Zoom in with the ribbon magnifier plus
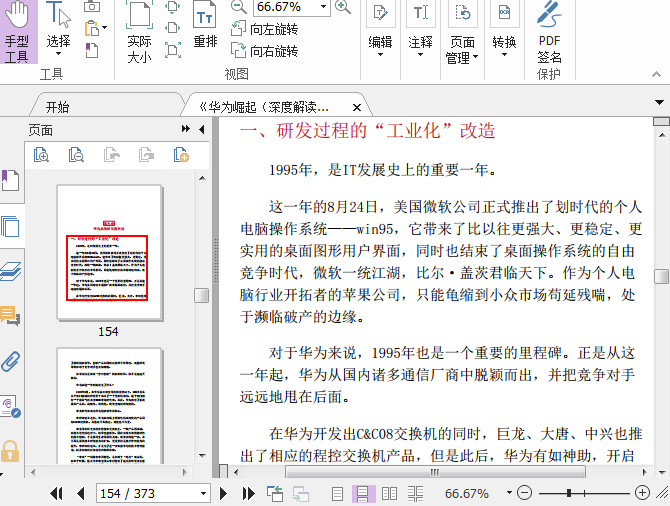The image size is (670, 506). pos(343,6)
